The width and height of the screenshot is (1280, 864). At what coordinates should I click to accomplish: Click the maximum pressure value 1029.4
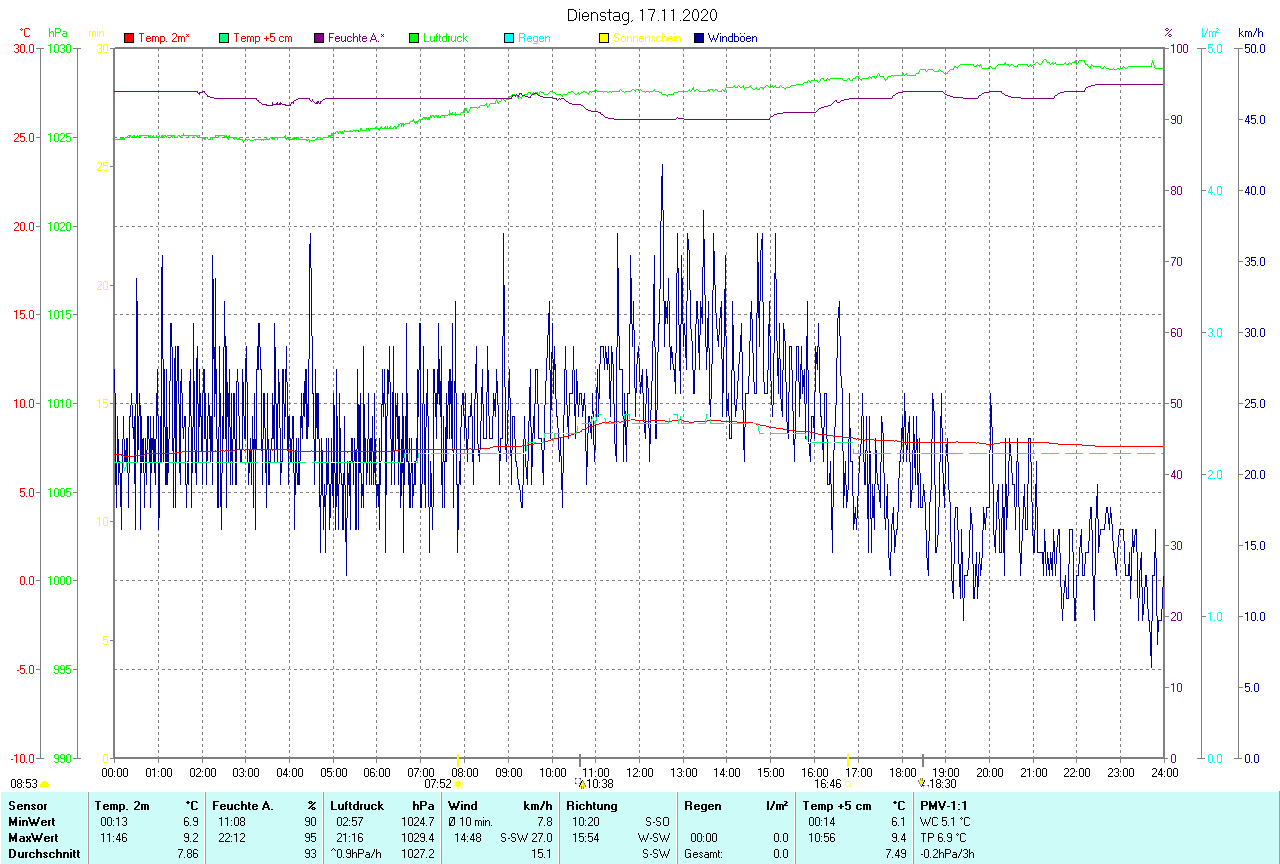pyautogui.click(x=417, y=838)
